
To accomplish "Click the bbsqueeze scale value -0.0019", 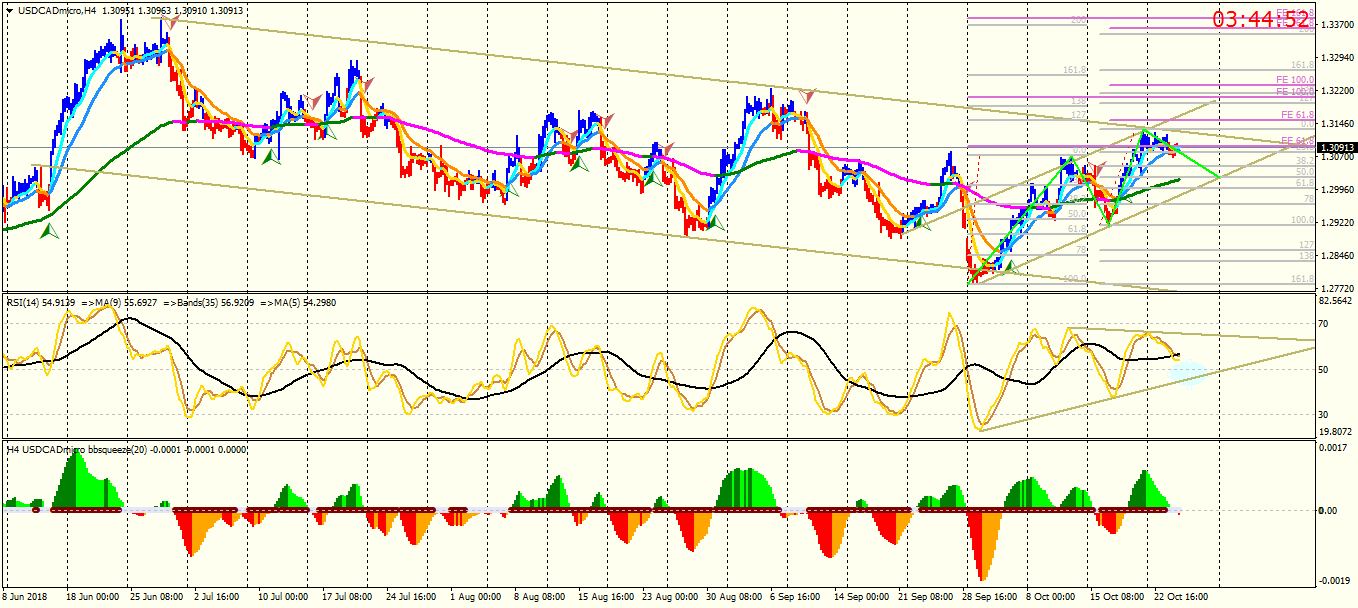I will [x=1335, y=580].
